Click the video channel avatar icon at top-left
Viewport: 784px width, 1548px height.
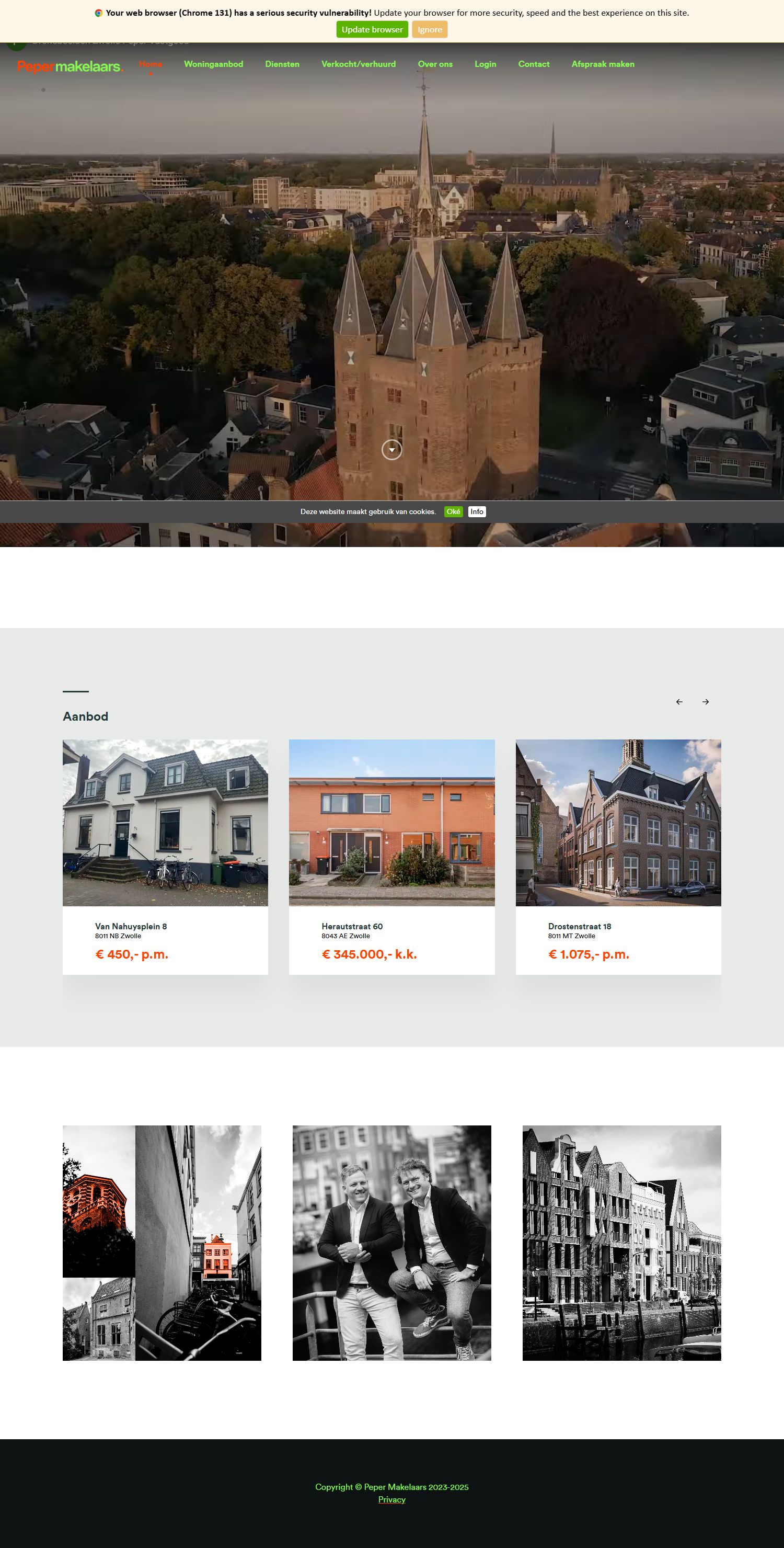[x=16, y=45]
